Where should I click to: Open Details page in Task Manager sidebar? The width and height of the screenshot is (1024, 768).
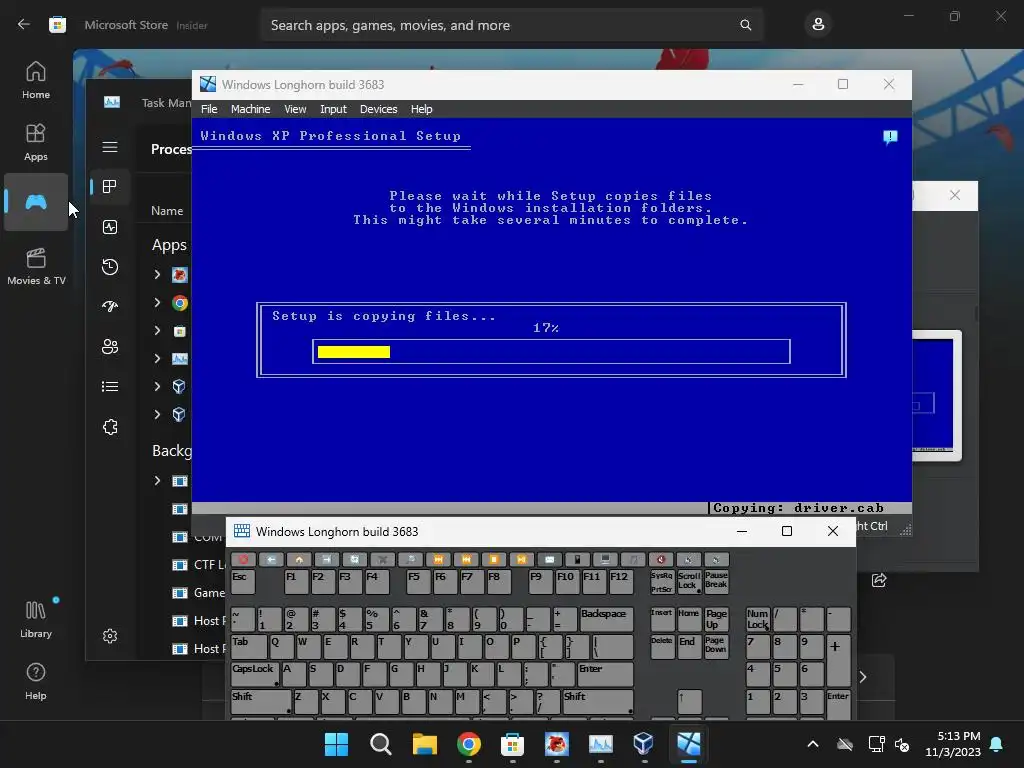[x=110, y=387]
